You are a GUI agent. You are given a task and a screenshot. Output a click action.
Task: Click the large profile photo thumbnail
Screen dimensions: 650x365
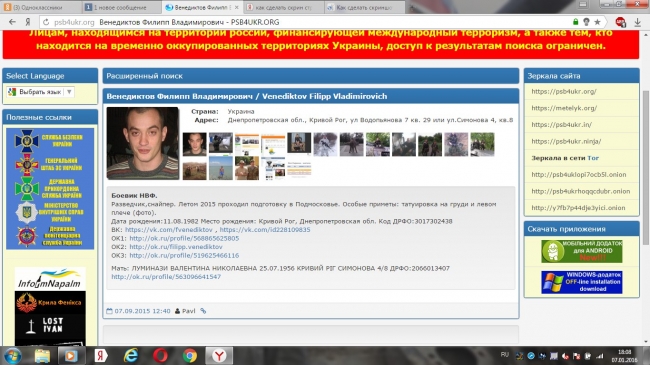(x=143, y=143)
